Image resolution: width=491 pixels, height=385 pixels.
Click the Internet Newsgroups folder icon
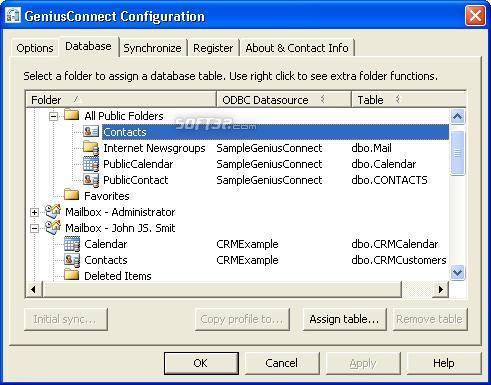tap(91, 147)
